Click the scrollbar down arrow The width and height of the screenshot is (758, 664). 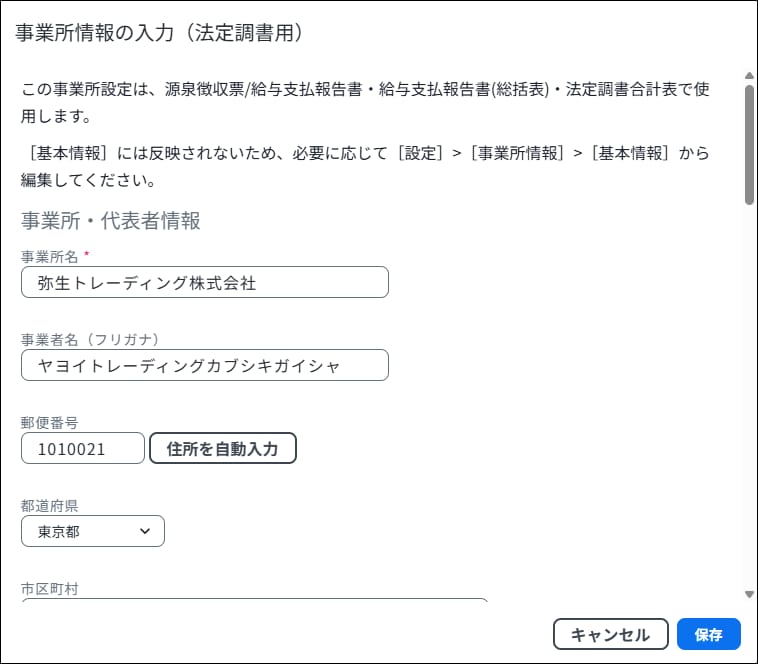point(749,594)
